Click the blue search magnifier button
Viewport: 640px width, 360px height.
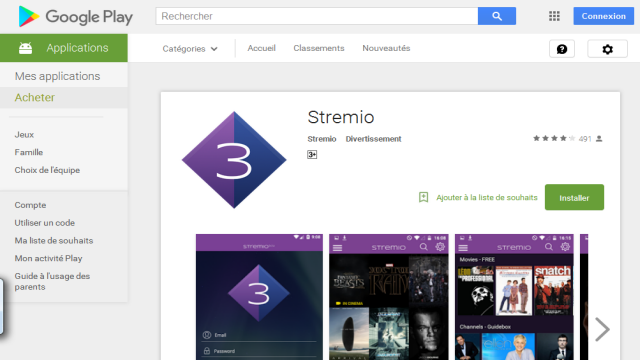tap(497, 16)
